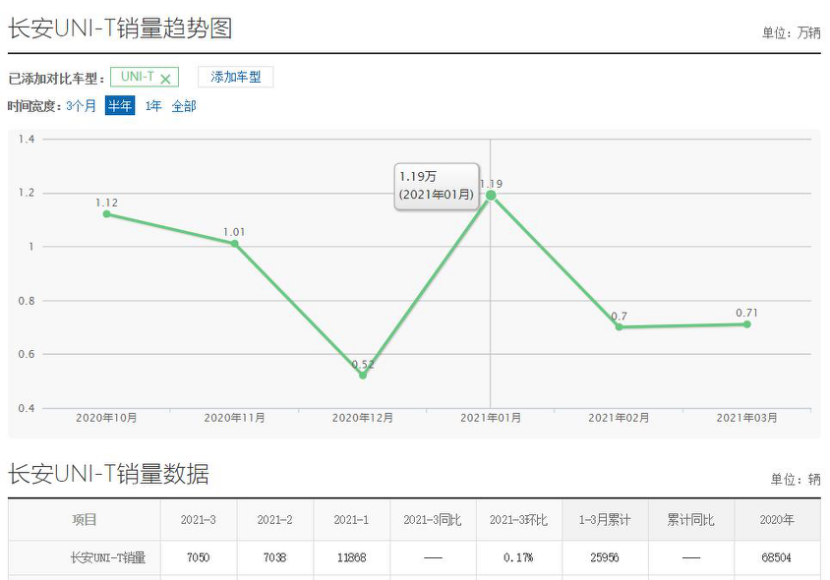This screenshot has height=580, width=830.
Task: Click the 单位：万辆 label
Action: [x=791, y=33]
